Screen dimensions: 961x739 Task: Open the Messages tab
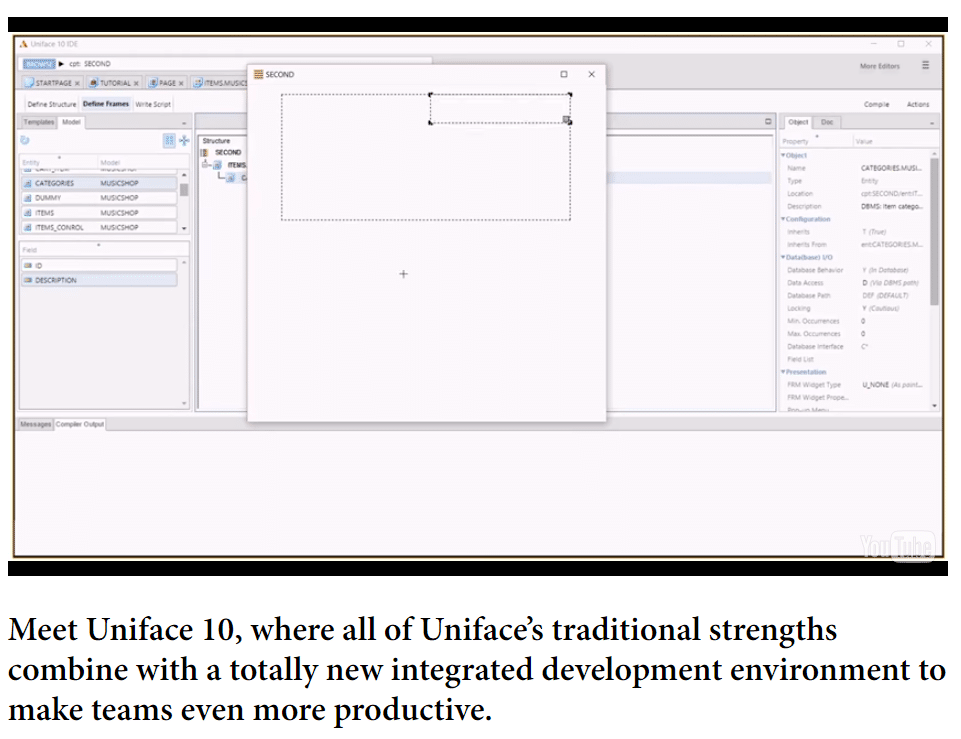[36, 424]
